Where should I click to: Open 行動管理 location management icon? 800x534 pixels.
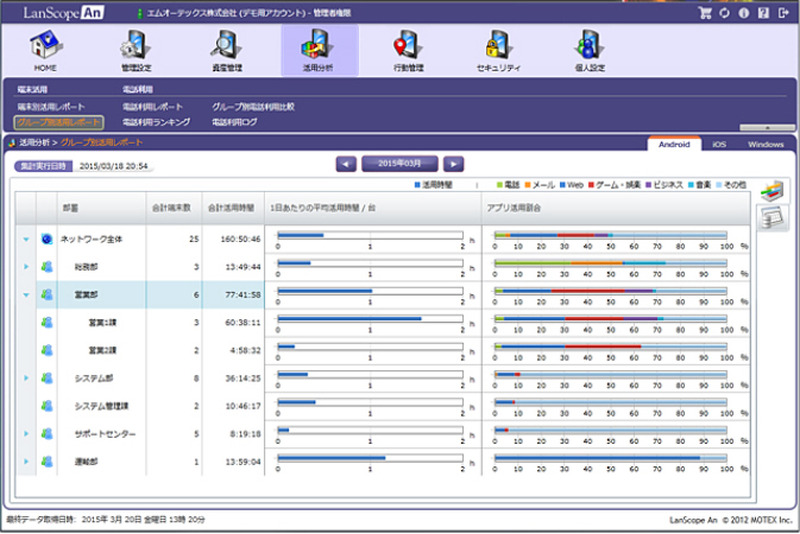408,48
